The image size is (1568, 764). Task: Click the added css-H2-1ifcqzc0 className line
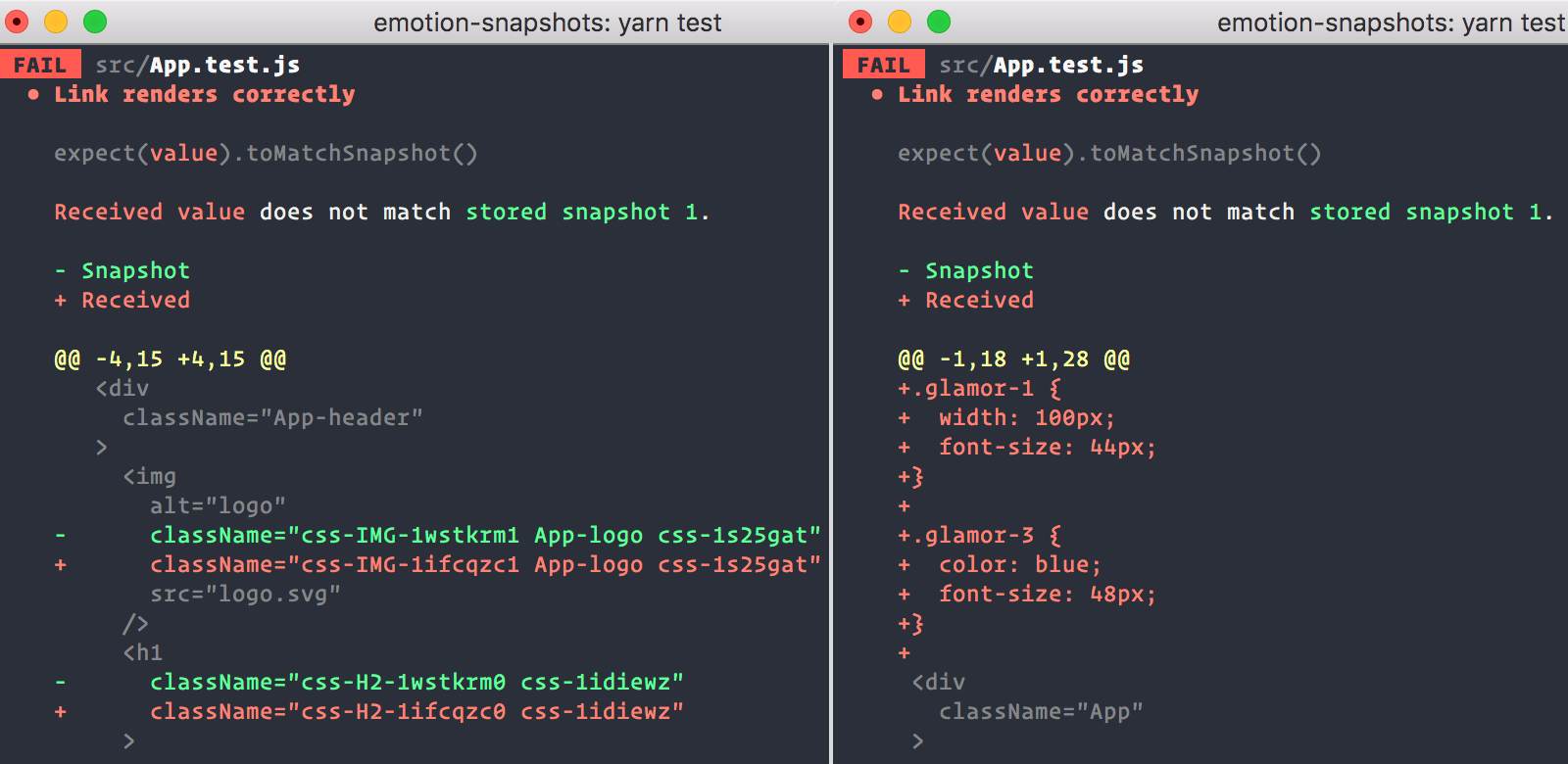pyautogui.click(x=369, y=712)
